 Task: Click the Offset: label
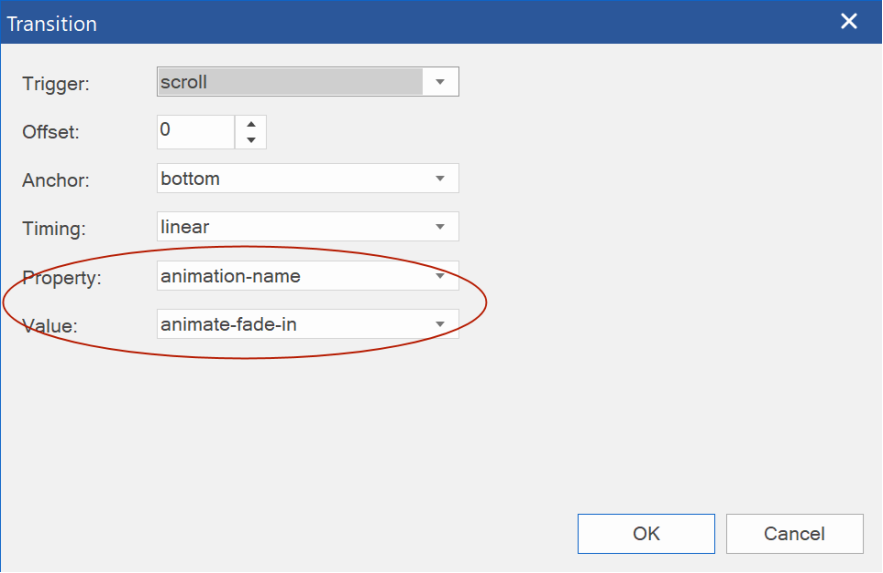51,132
